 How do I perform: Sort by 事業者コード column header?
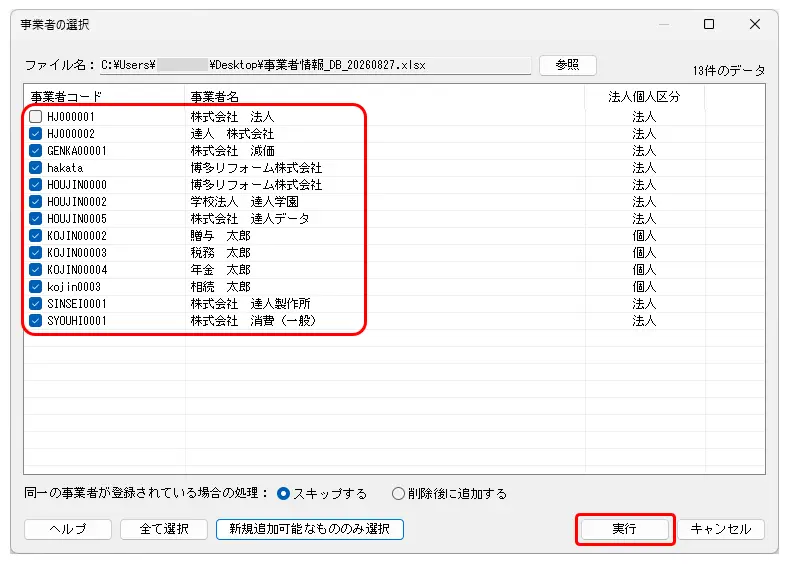[x=104, y=97]
